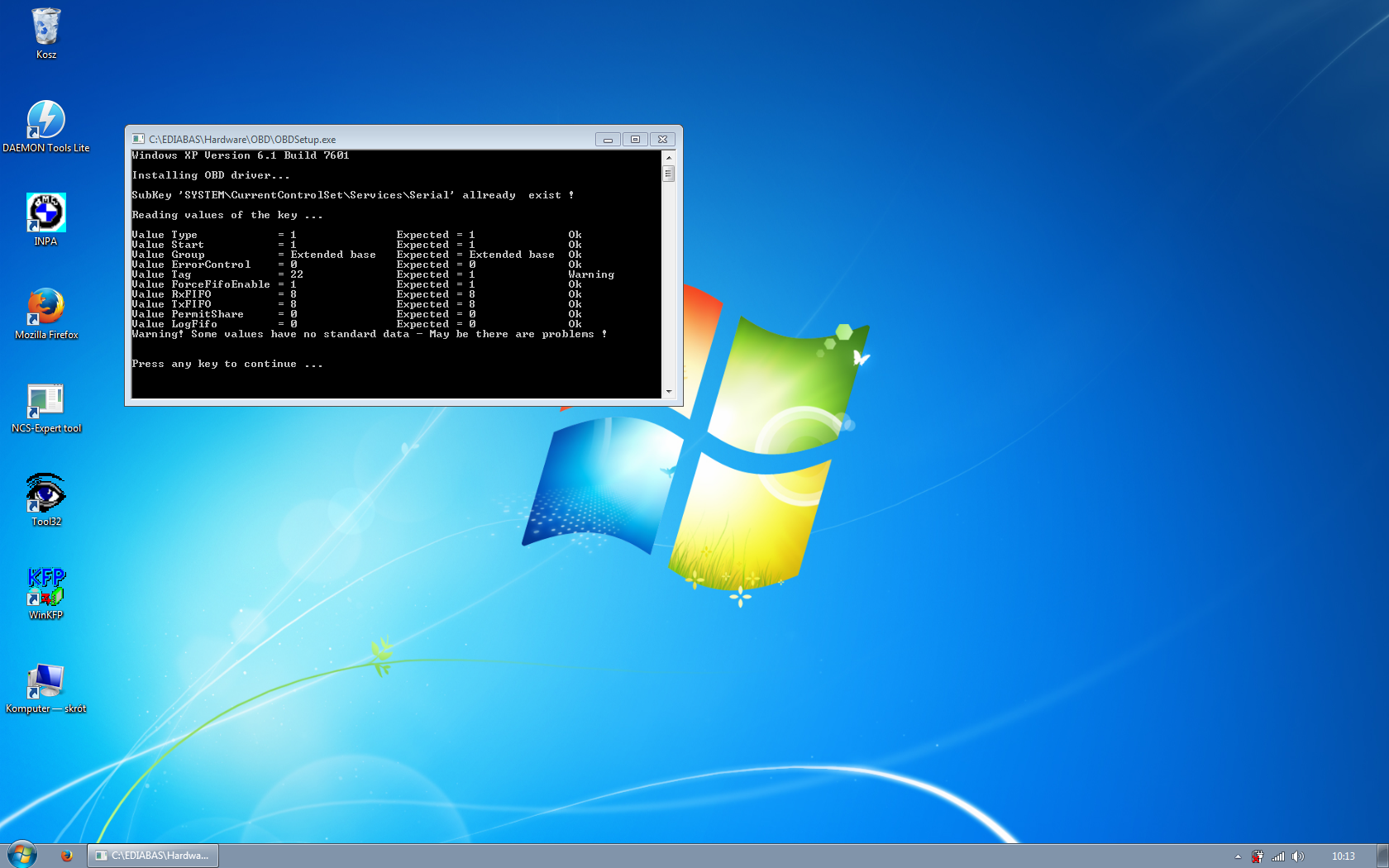Launch the pinned Firefox icon in the taskbar
The image size is (1389, 868).
[x=67, y=856]
